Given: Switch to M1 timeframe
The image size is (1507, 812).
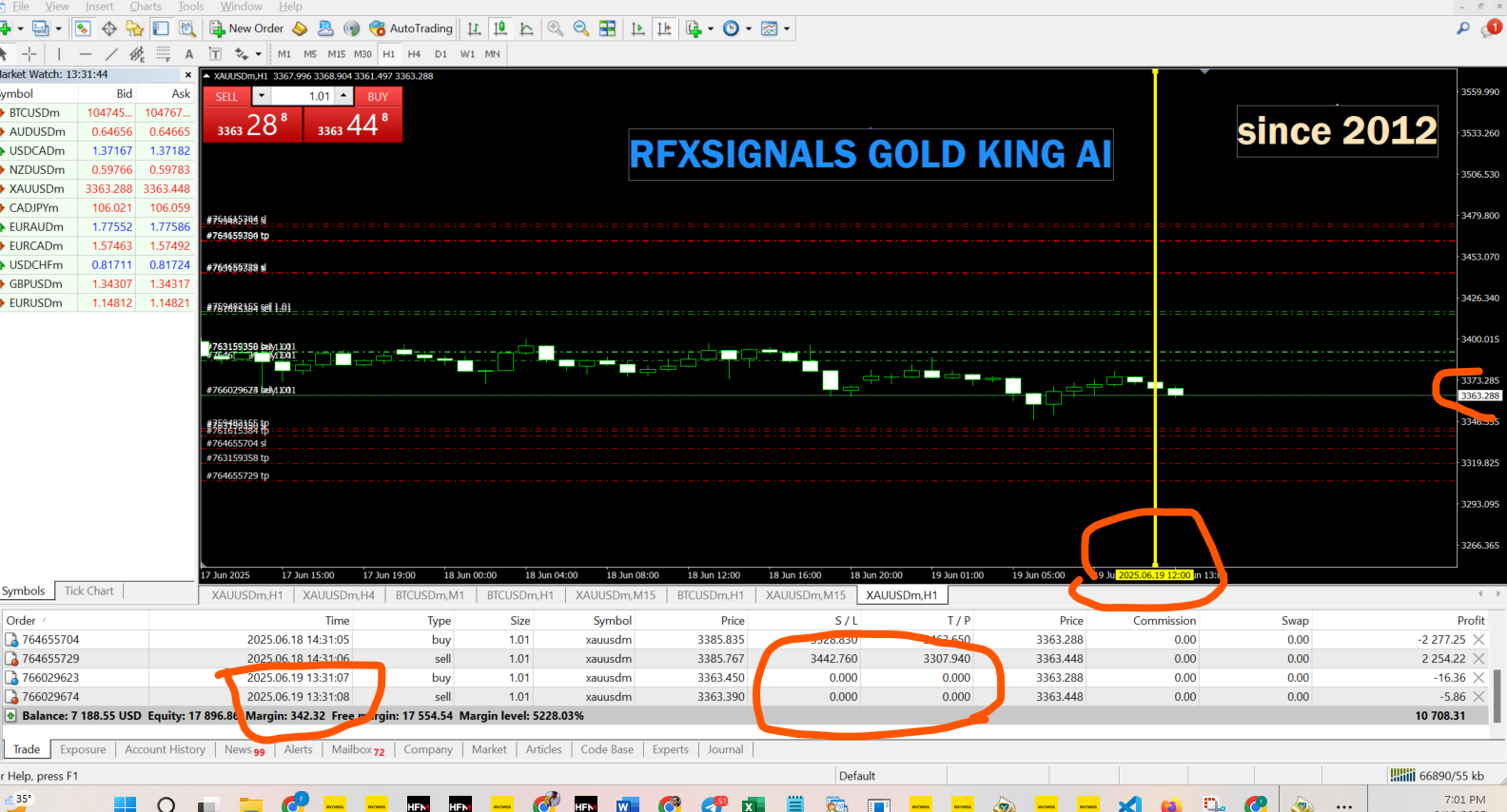Looking at the screenshot, I should [x=284, y=54].
